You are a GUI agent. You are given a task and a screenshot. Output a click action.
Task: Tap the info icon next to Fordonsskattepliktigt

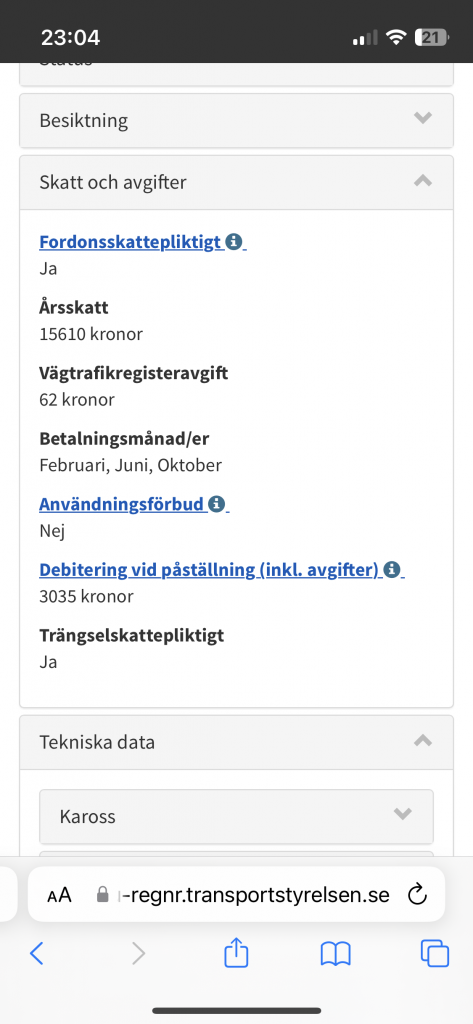(233, 242)
